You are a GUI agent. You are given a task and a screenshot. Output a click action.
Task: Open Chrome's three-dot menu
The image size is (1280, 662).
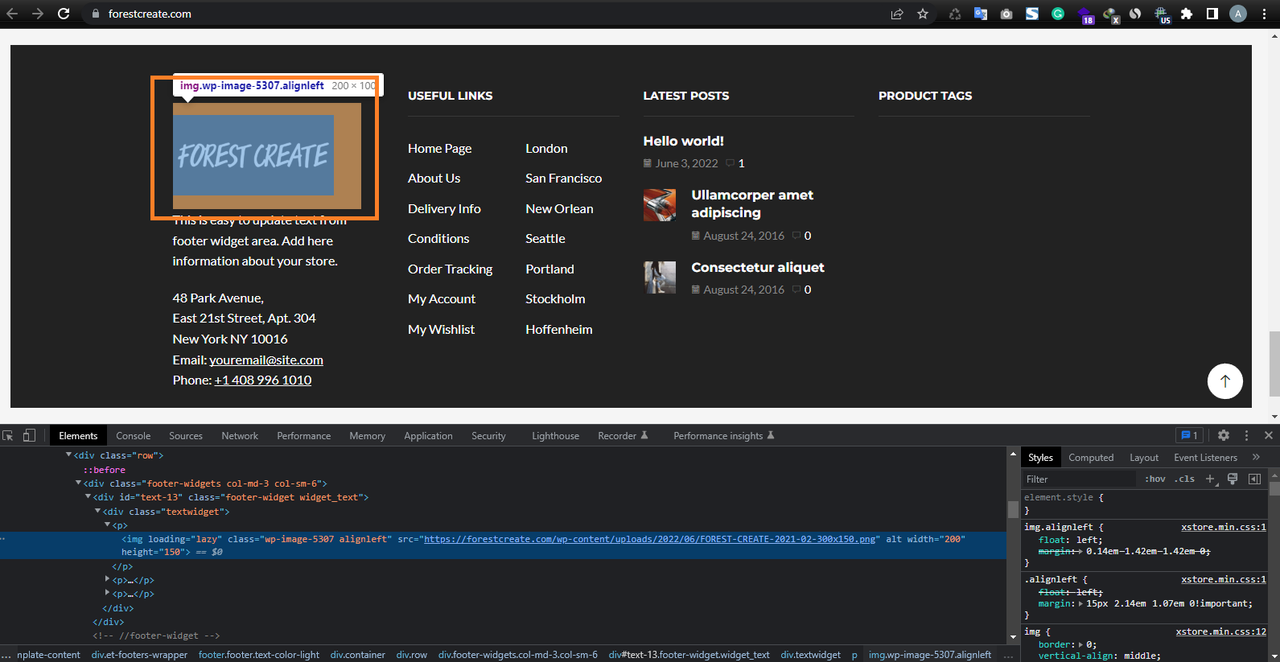pos(1265,14)
